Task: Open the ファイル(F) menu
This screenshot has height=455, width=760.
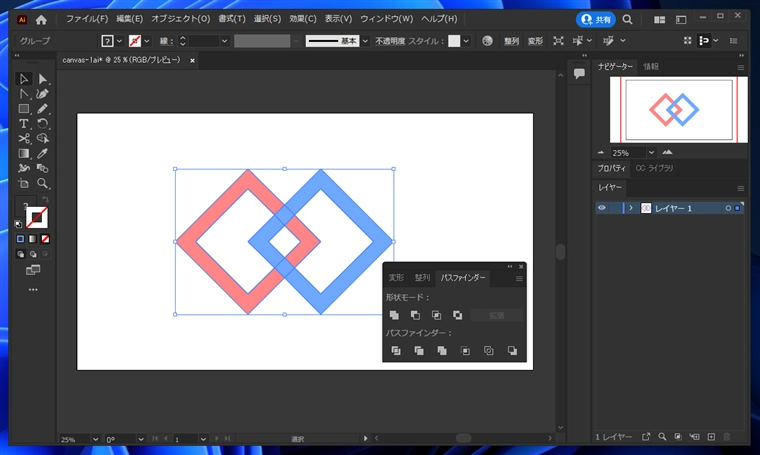Action: [87, 19]
